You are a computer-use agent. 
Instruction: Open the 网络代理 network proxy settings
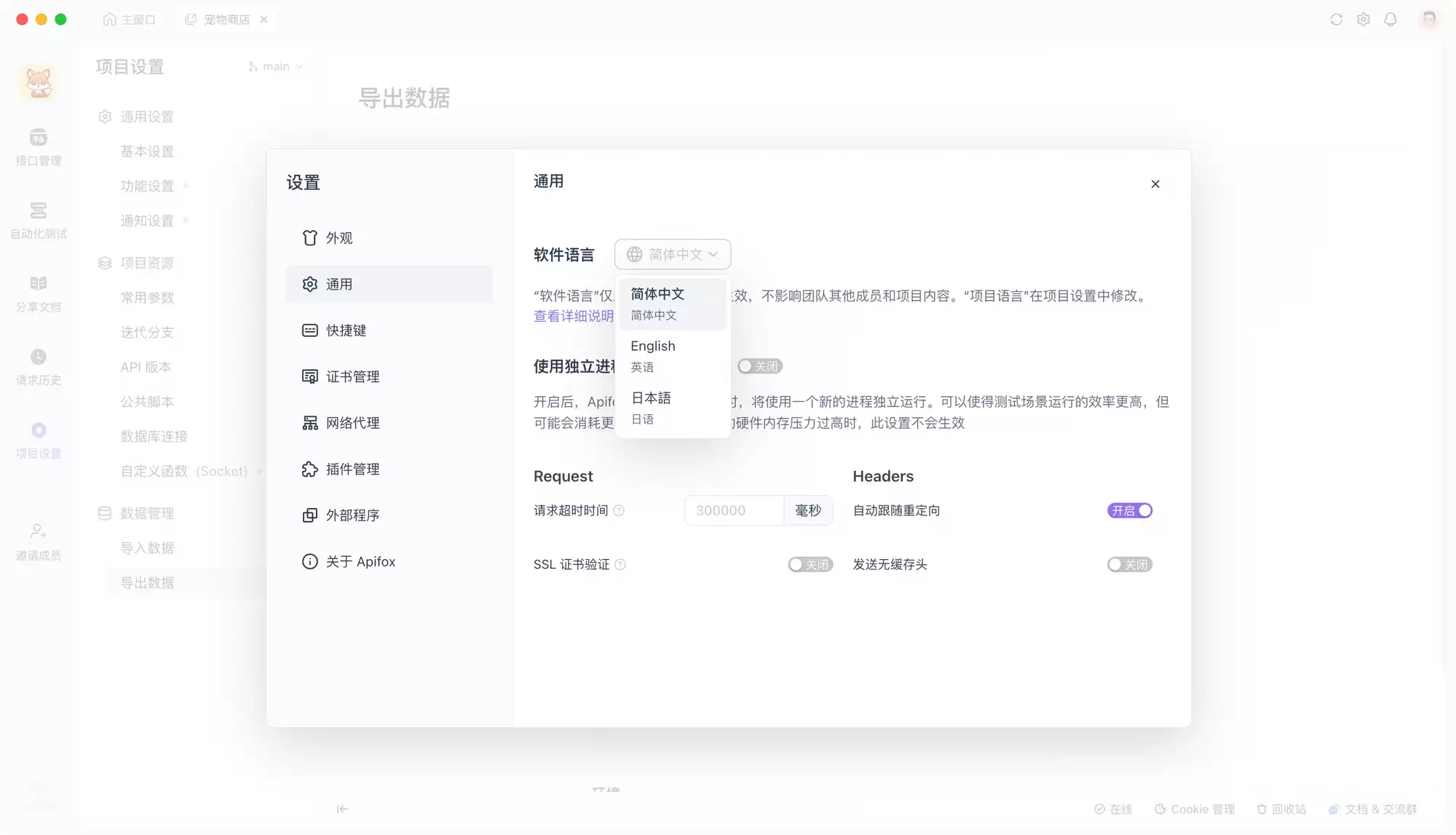[389, 423]
